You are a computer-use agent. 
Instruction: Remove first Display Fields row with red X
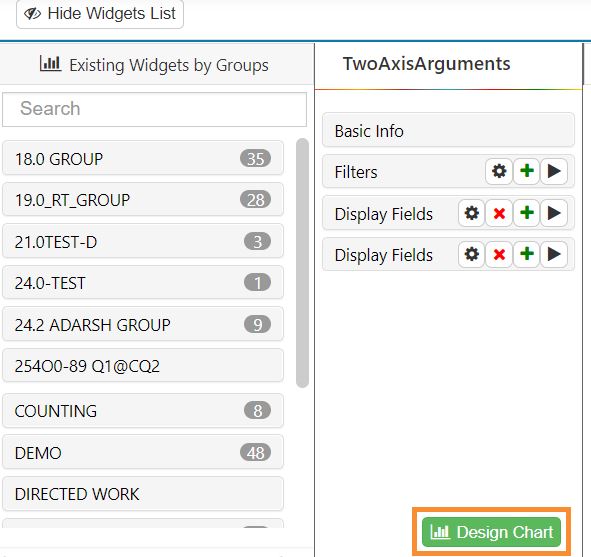coord(499,213)
